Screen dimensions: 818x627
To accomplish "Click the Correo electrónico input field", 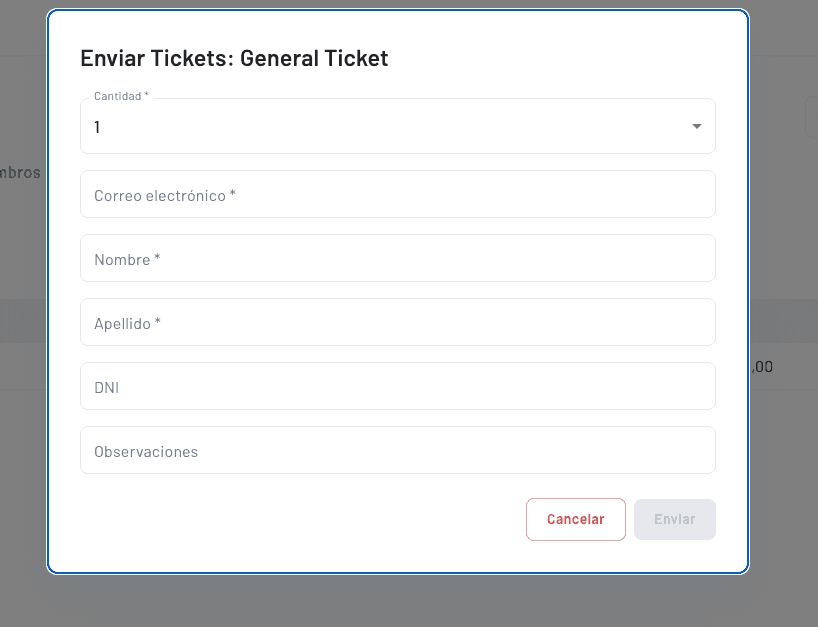I will [x=398, y=194].
